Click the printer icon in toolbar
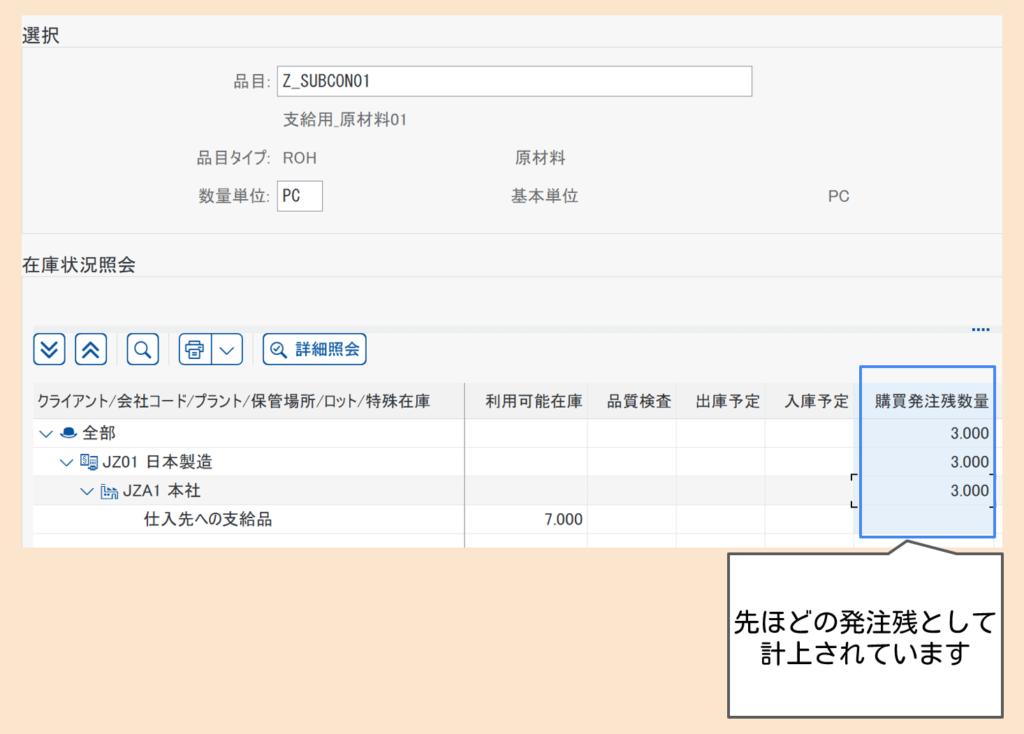This screenshot has width=1024, height=734. (196, 349)
